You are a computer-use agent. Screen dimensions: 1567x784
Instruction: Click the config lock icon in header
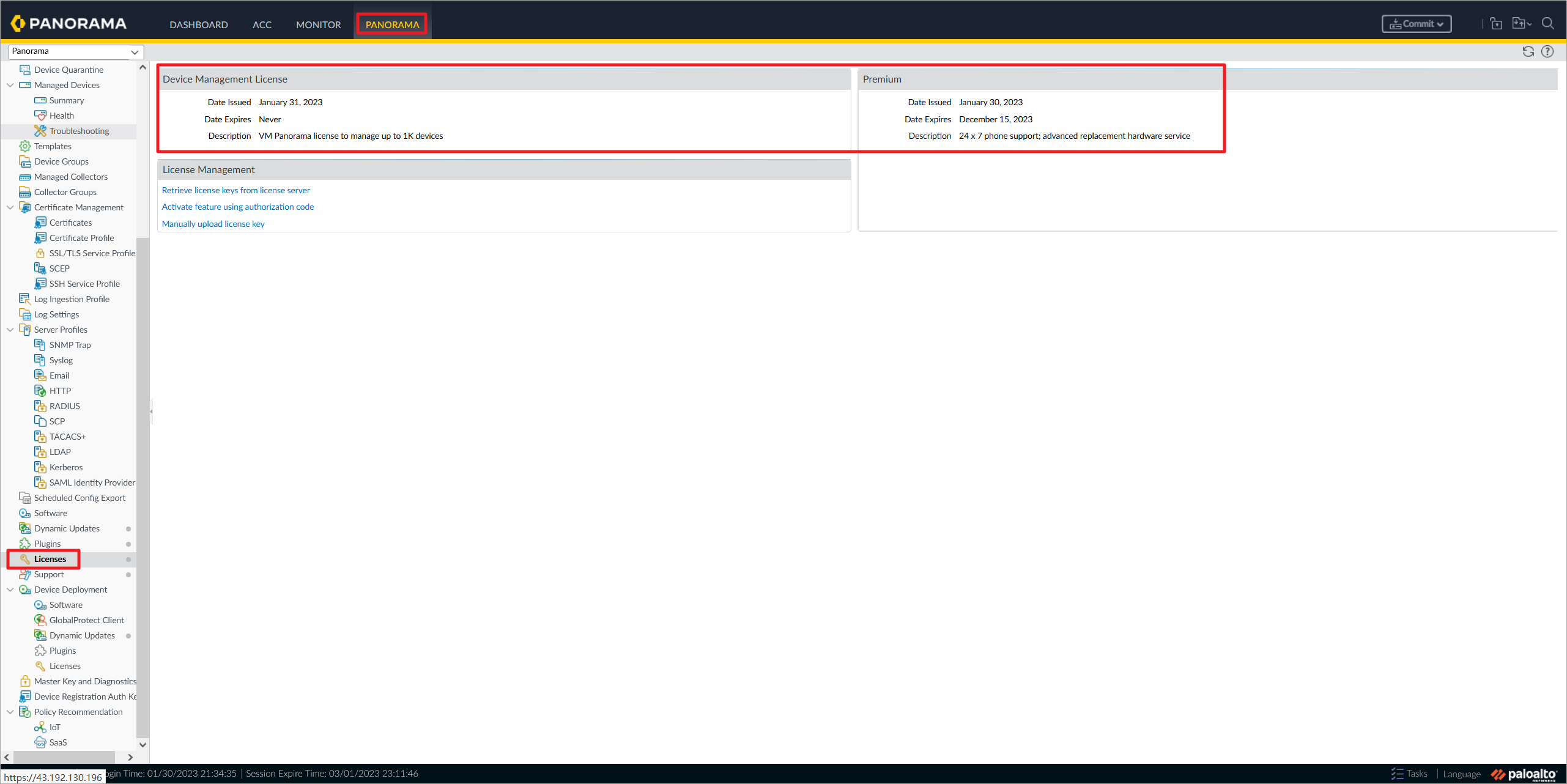point(1496,24)
